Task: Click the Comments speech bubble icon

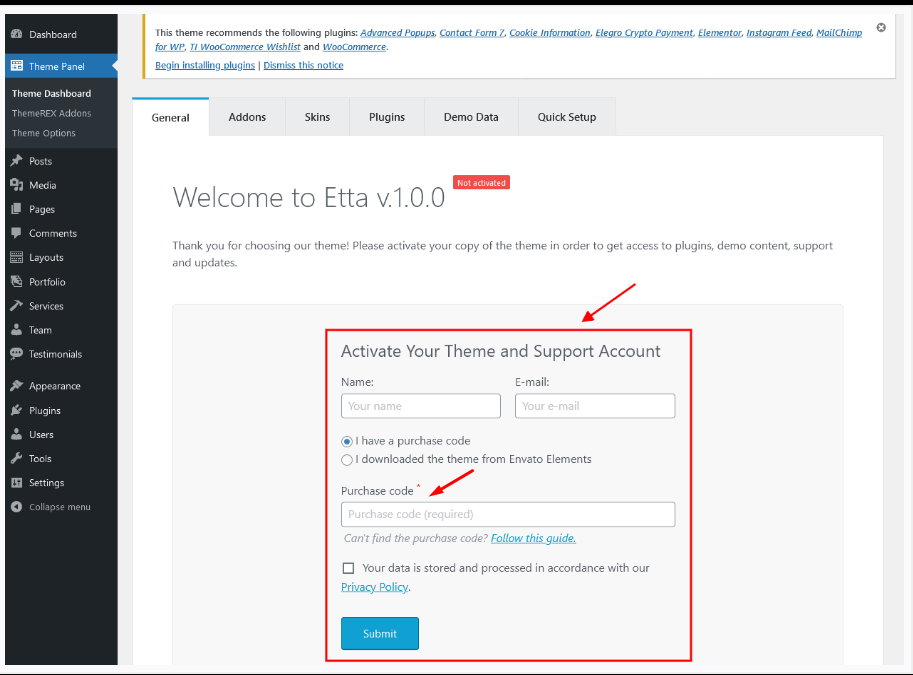Action: tap(16, 233)
